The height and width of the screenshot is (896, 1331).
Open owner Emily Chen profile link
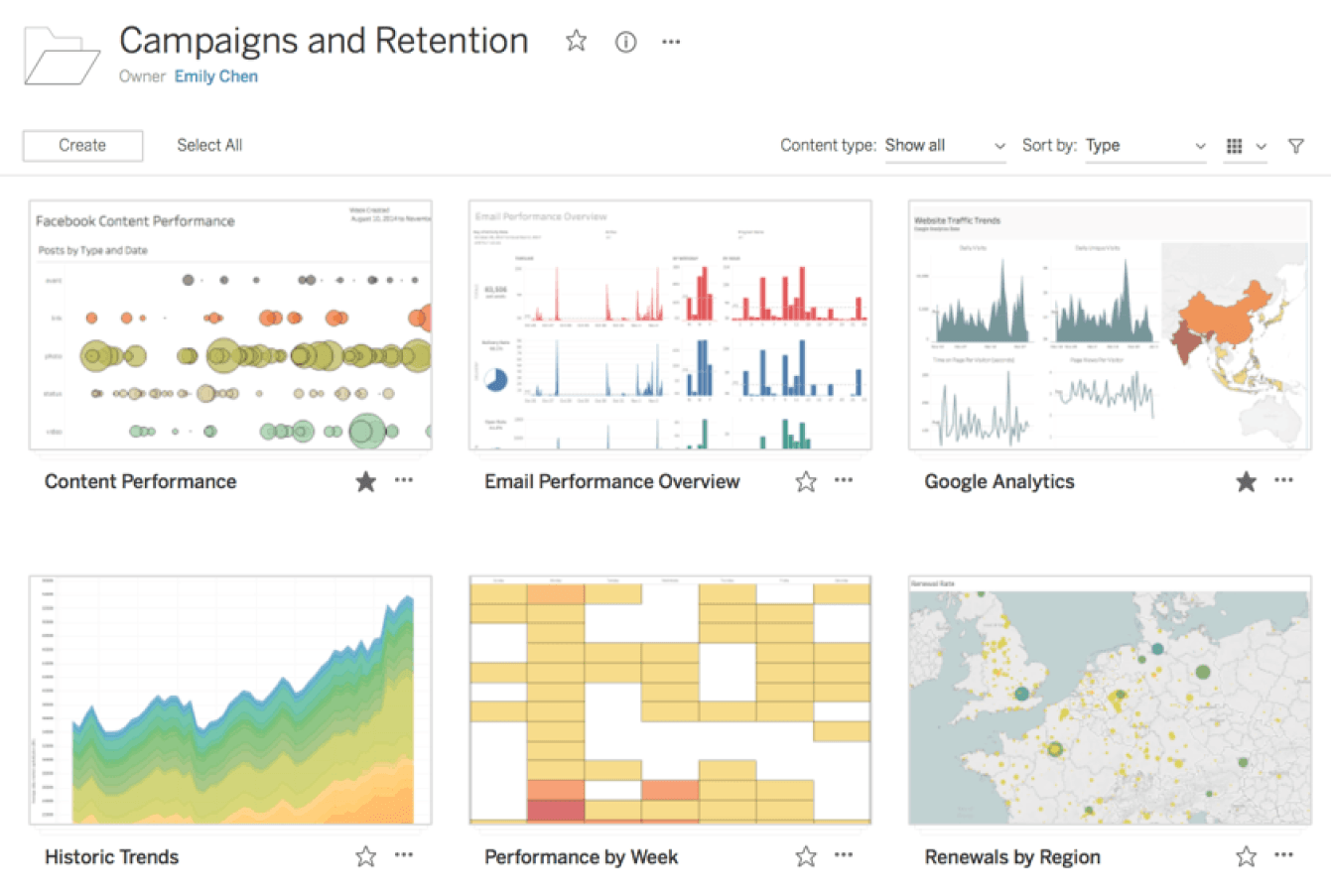click(215, 76)
